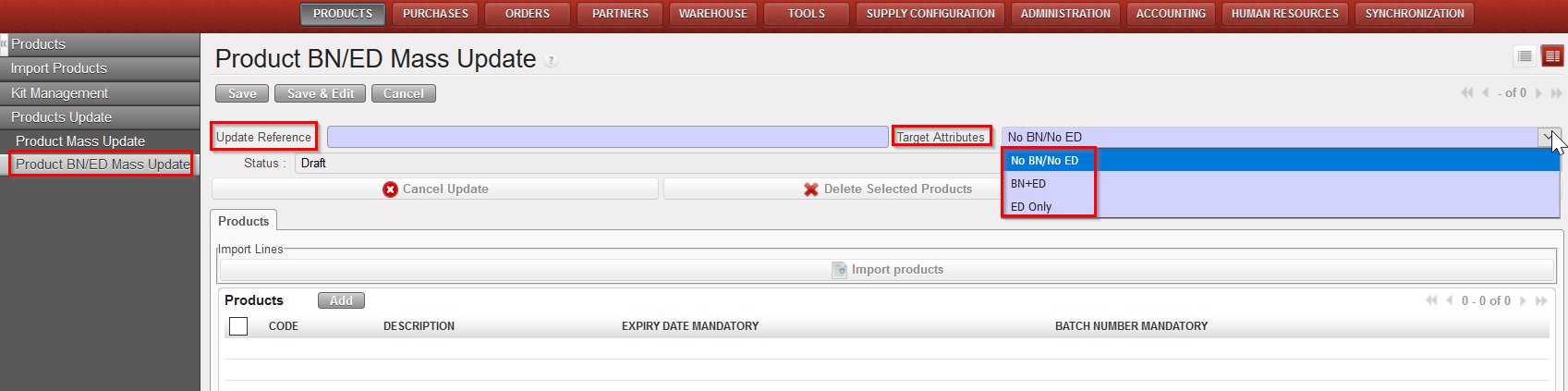Click the Draft status value
This screenshot has width=1568, height=391.
tap(313, 163)
